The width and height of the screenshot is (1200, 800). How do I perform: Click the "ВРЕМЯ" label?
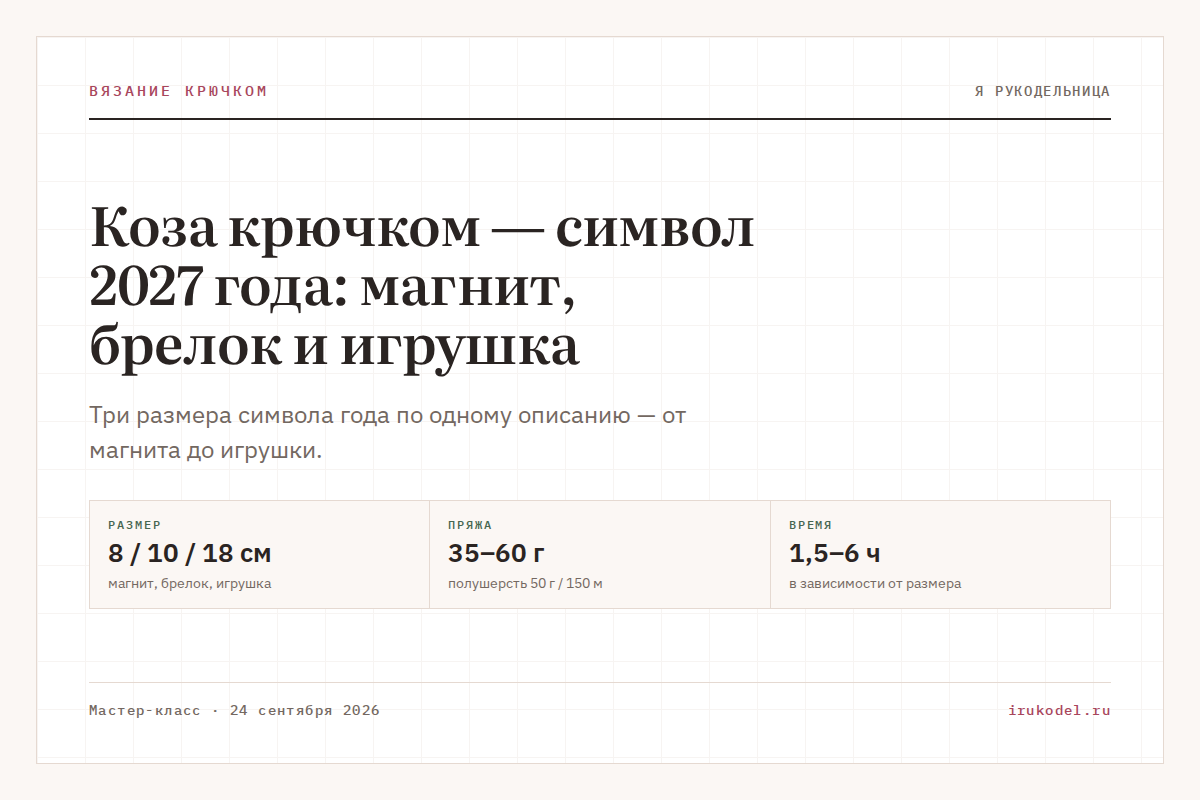(x=810, y=525)
